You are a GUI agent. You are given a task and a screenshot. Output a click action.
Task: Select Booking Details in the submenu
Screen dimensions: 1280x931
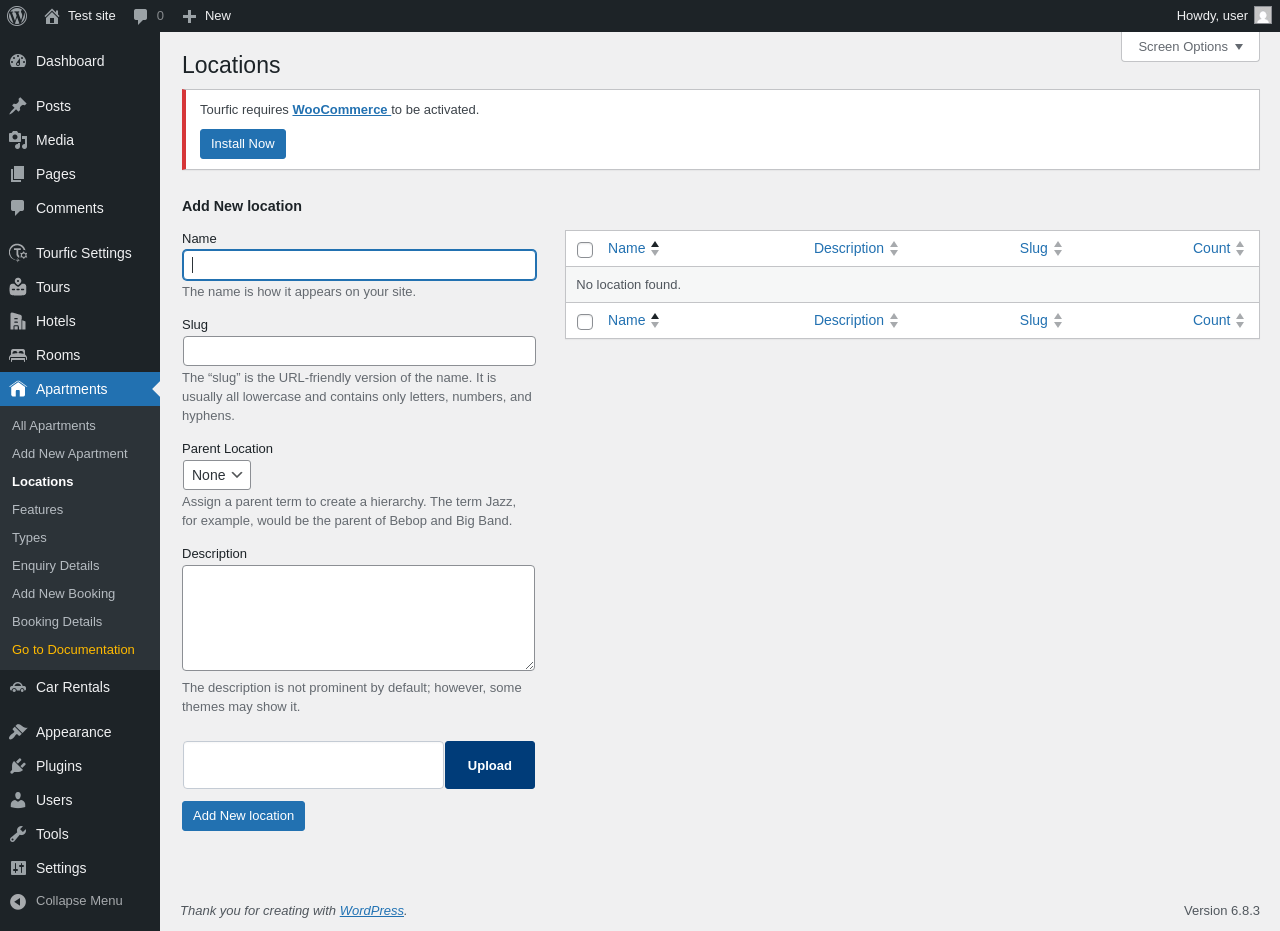57,621
